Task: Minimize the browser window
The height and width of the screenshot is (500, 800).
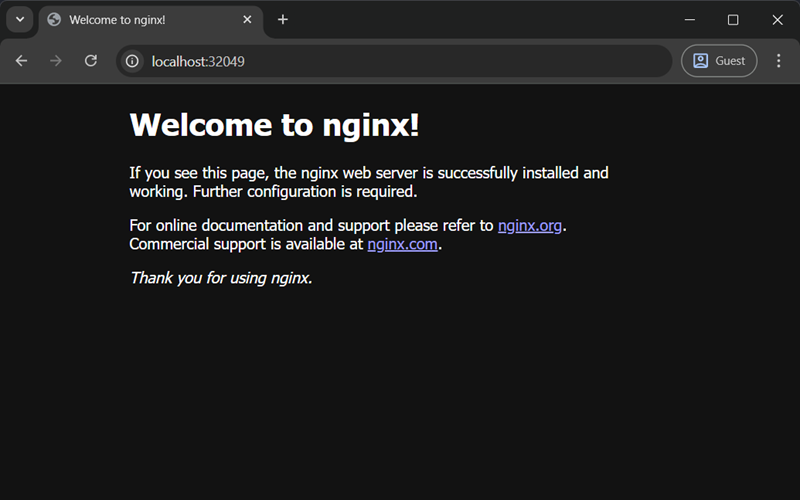Action: click(690, 19)
